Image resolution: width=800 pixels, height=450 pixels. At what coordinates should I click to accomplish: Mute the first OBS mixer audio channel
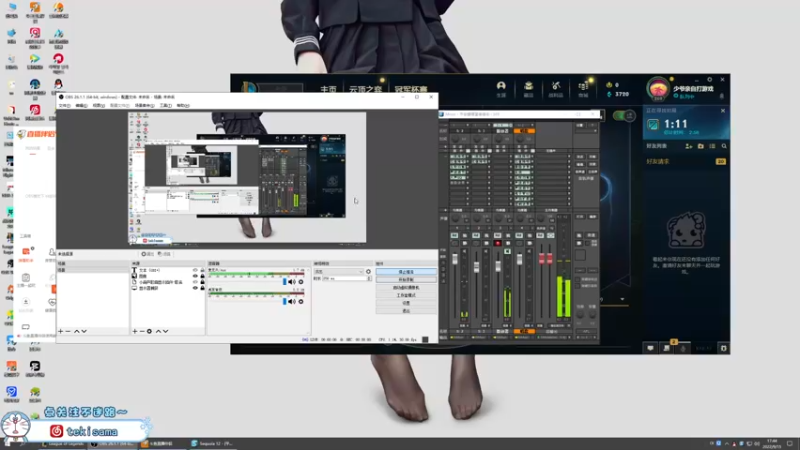point(292,282)
